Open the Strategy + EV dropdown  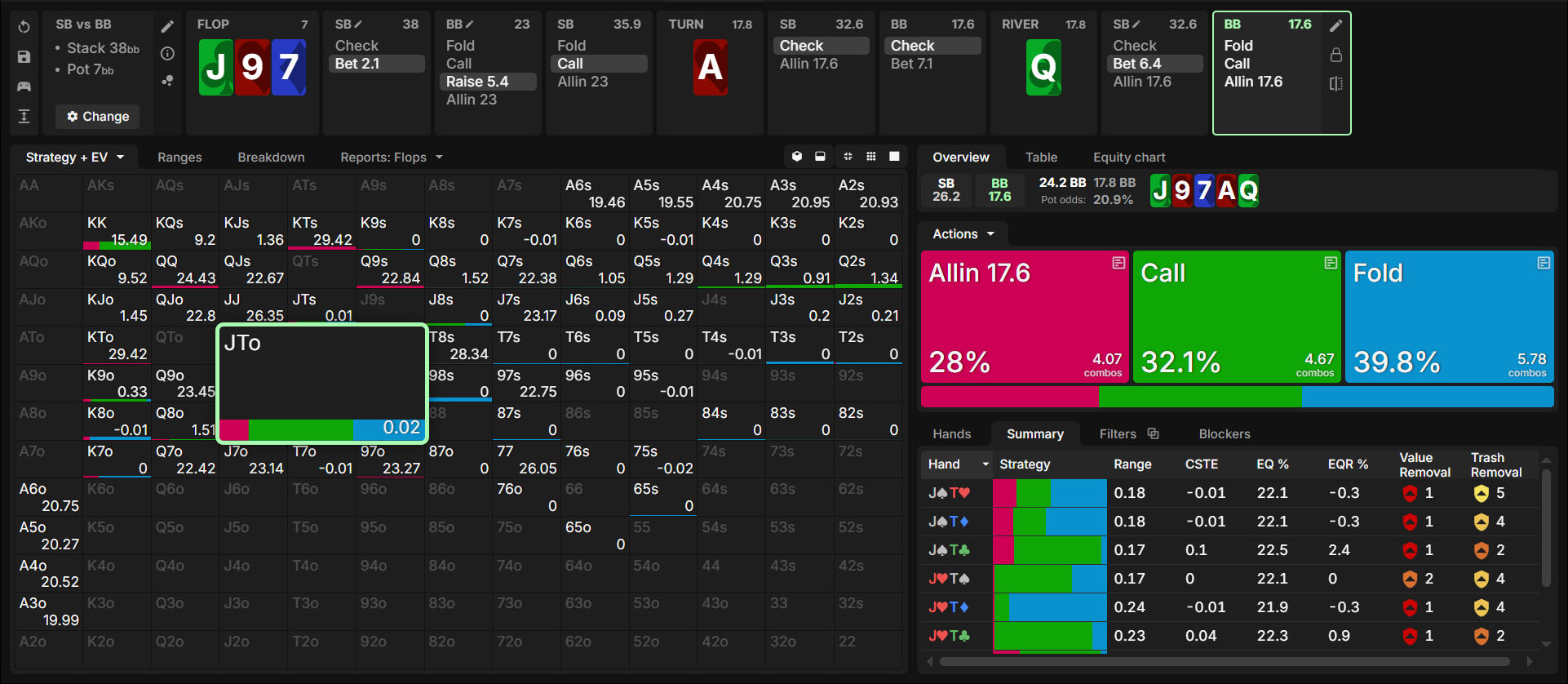pos(75,157)
